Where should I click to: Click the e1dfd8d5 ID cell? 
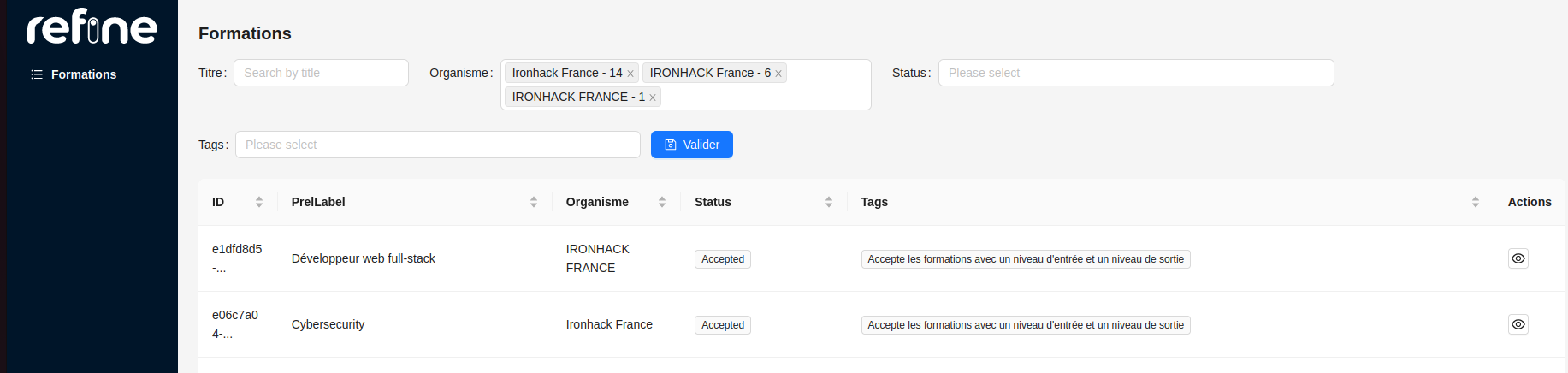pyautogui.click(x=237, y=258)
